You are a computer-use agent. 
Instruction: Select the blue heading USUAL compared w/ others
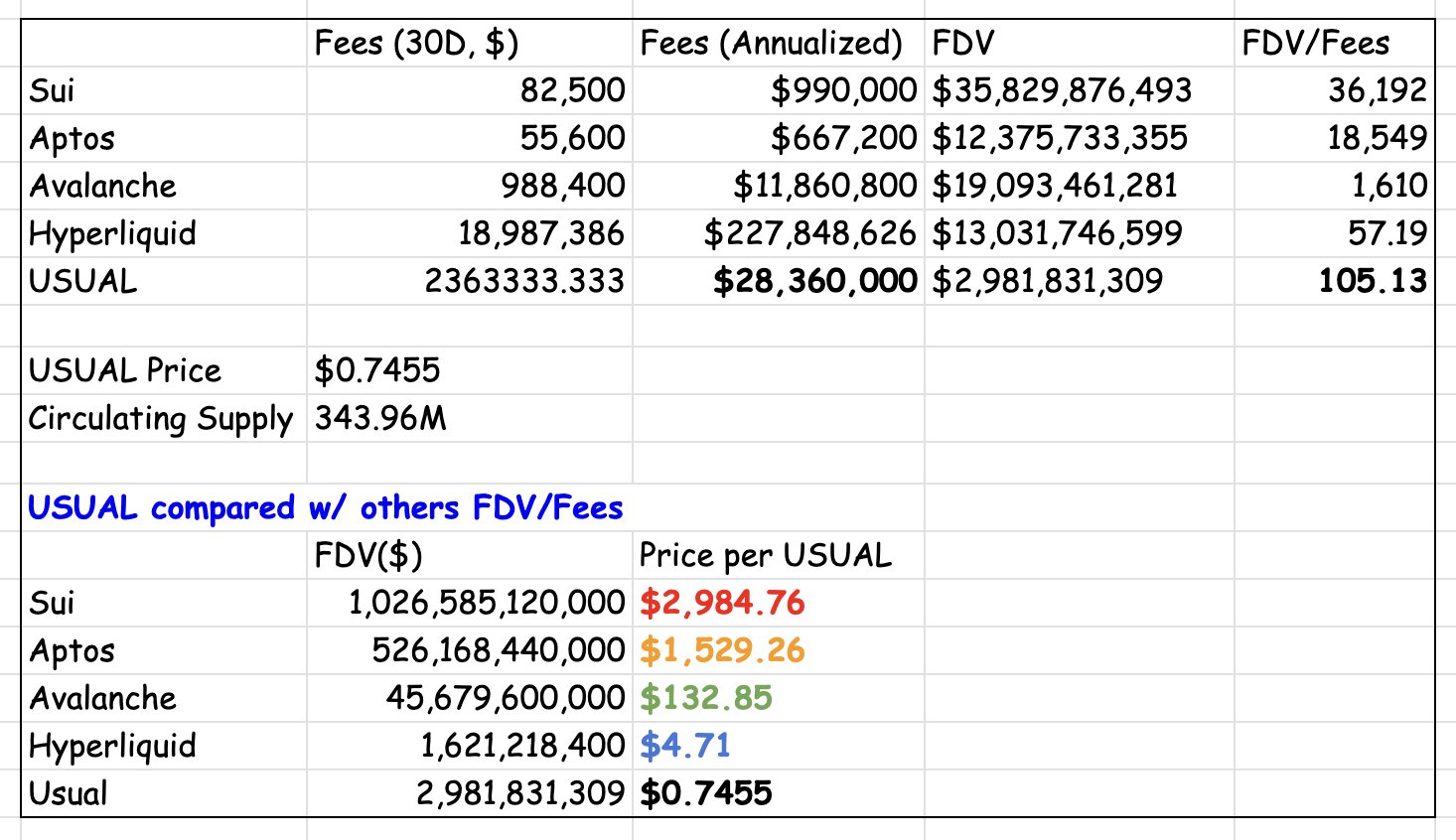coord(326,508)
